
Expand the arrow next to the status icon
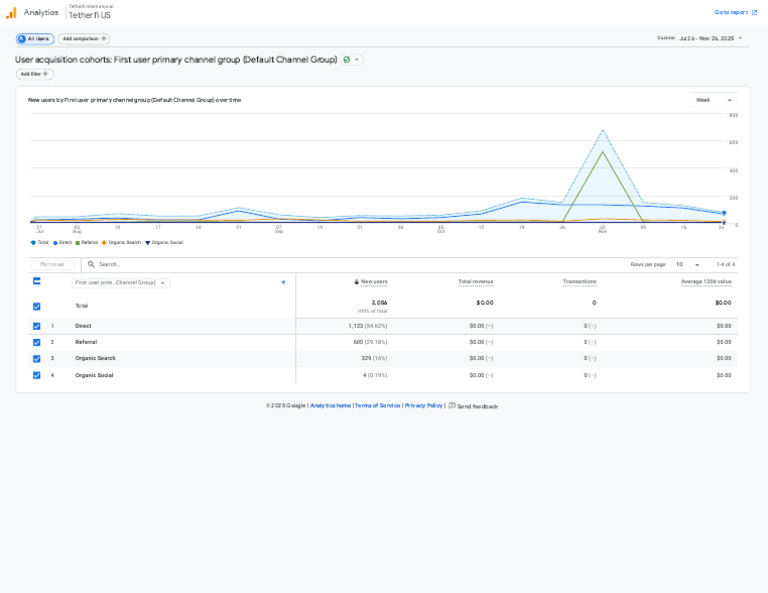tap(357, 60)
